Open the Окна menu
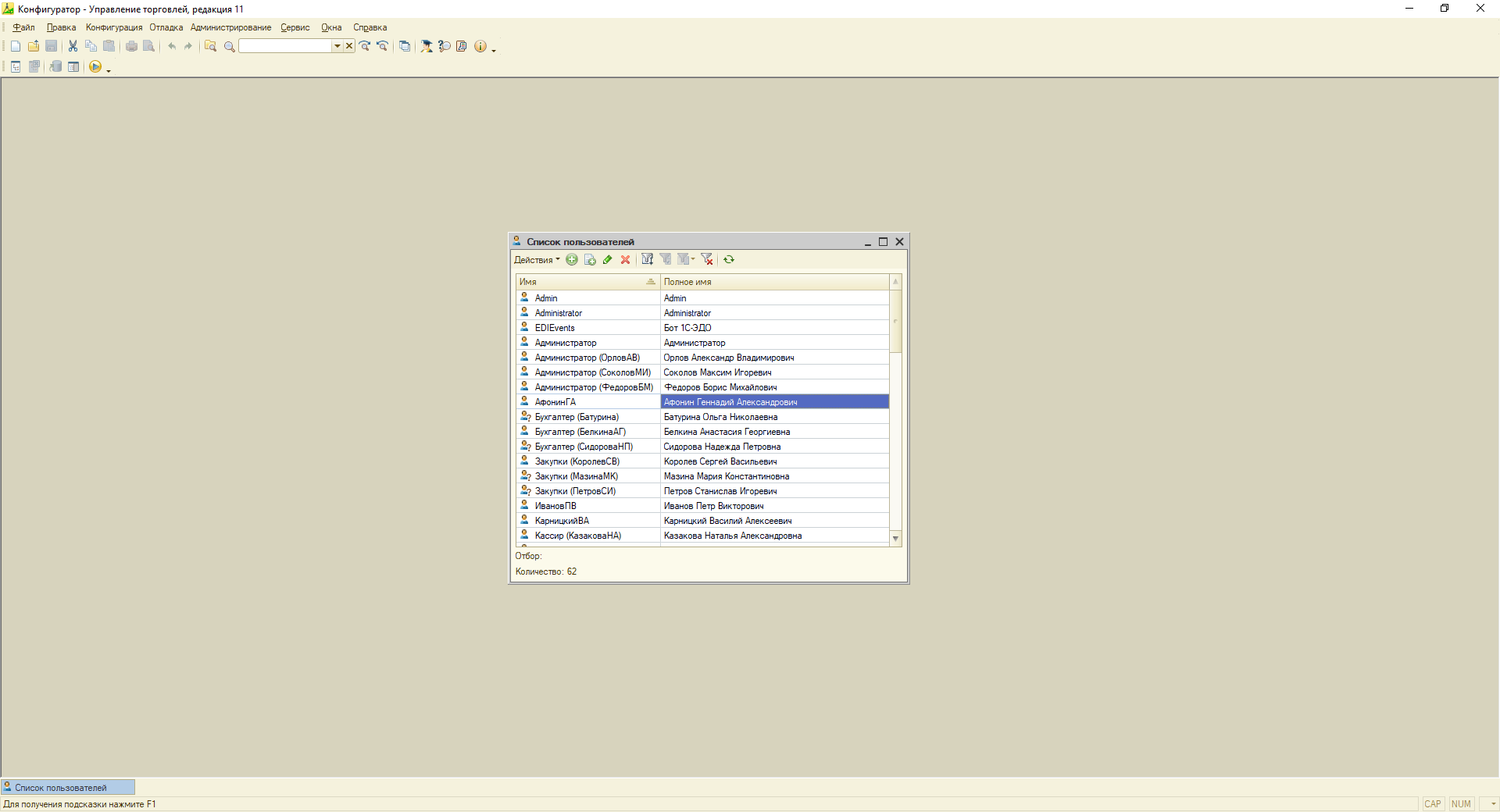Screen dimensions: 1500x812 click(x=331, y=27)
